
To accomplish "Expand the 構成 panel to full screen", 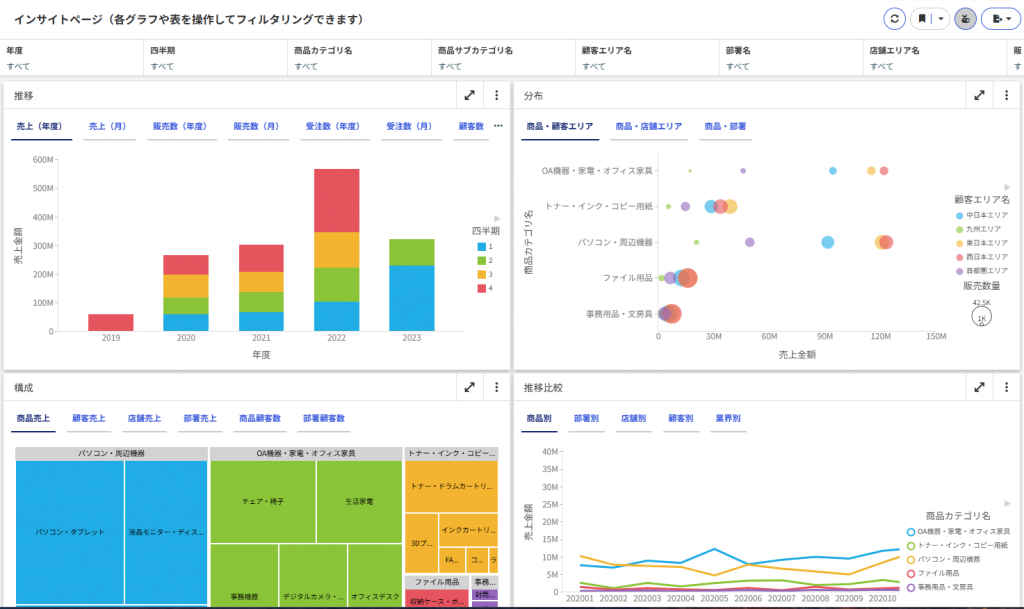I will pyautogui.click(x=470, y=387).
